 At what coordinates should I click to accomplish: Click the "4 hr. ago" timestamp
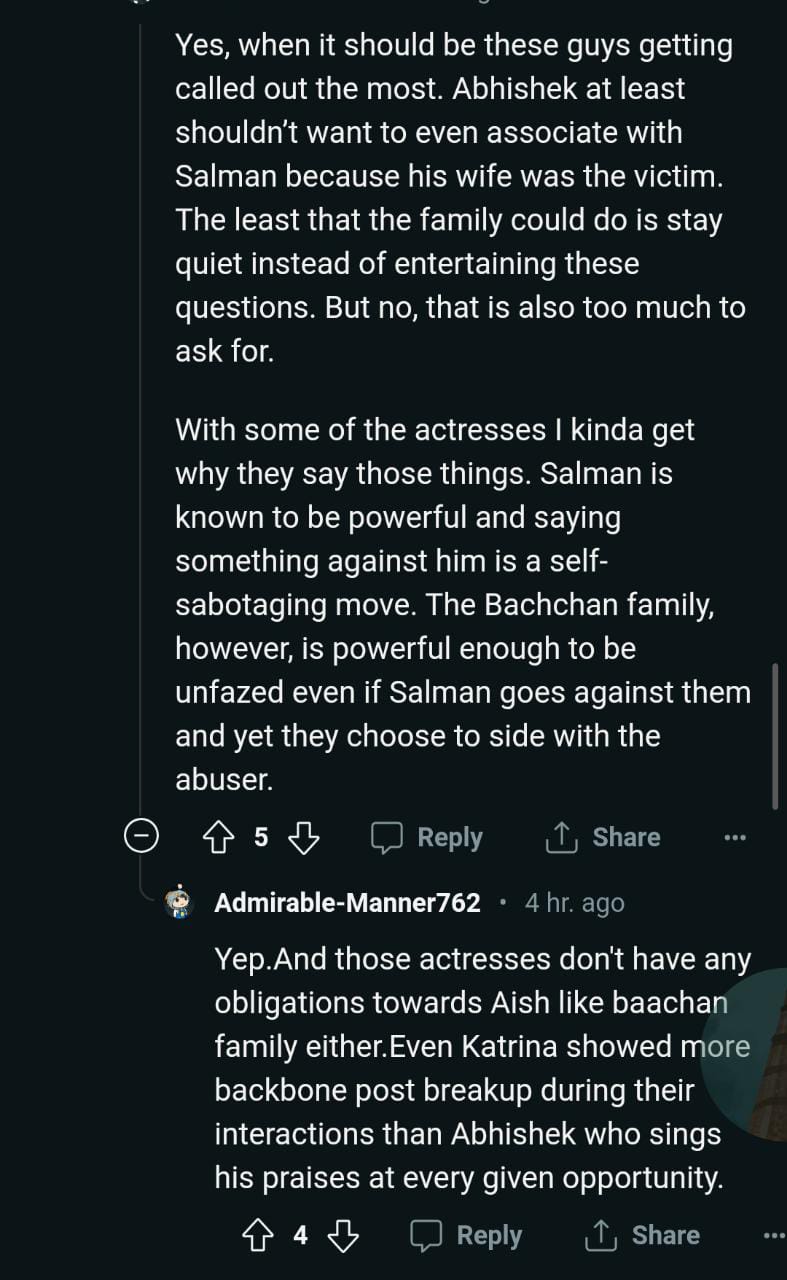pos(574,903)
